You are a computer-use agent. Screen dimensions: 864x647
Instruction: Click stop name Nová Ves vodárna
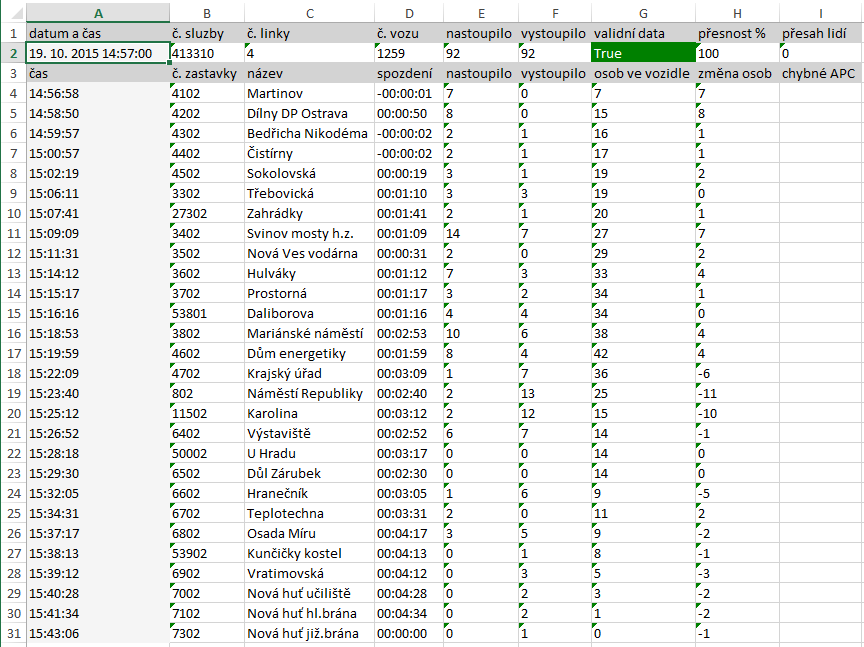point(310,254)
